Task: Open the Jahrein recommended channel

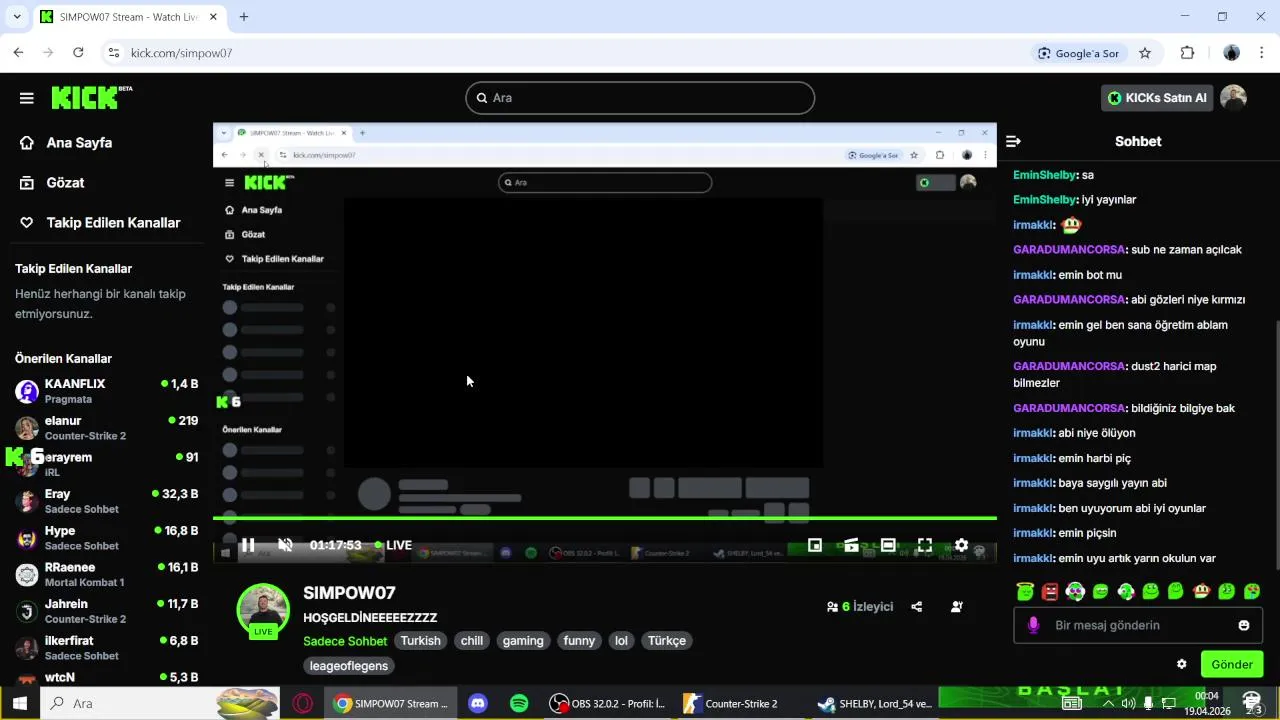Action: click(106, 611)
